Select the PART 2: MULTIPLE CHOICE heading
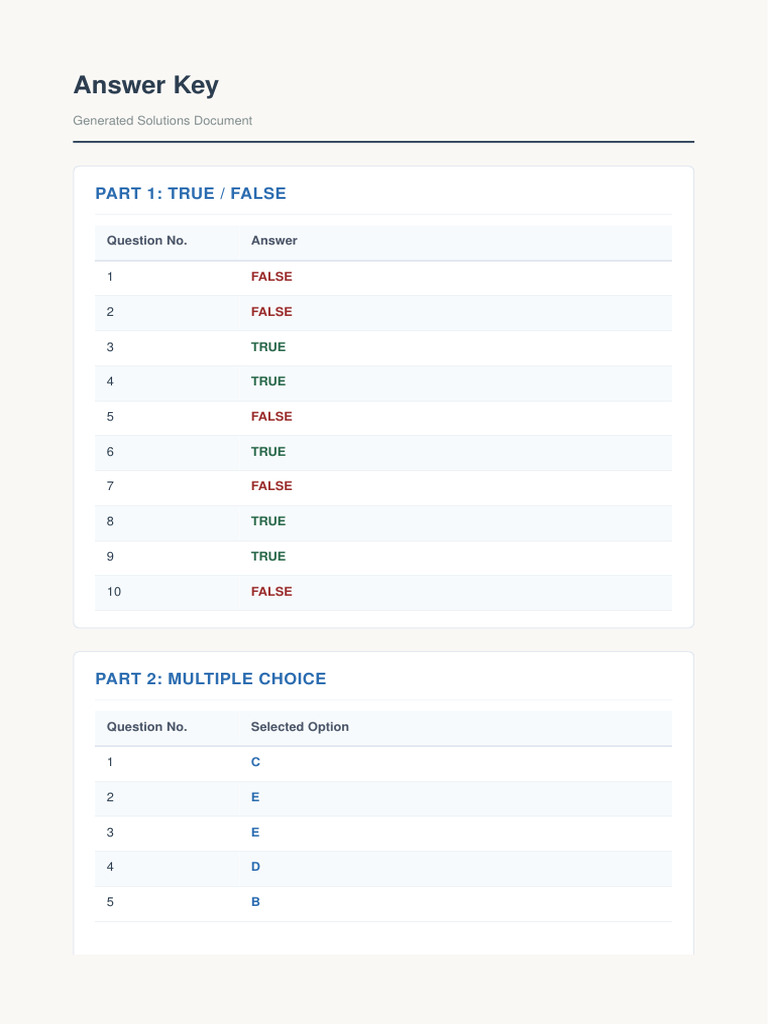This screenshot has height=1024, width=768. 210,679
